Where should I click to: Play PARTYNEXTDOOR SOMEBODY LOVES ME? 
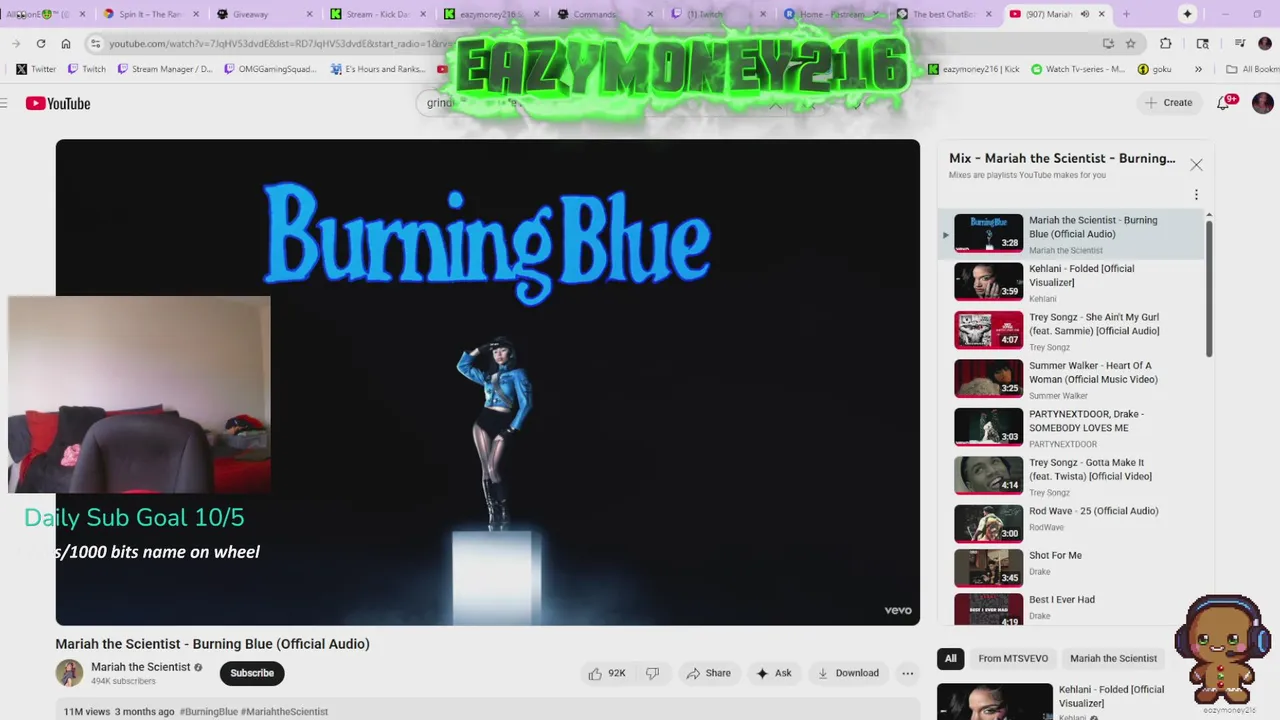point(1071,428)
